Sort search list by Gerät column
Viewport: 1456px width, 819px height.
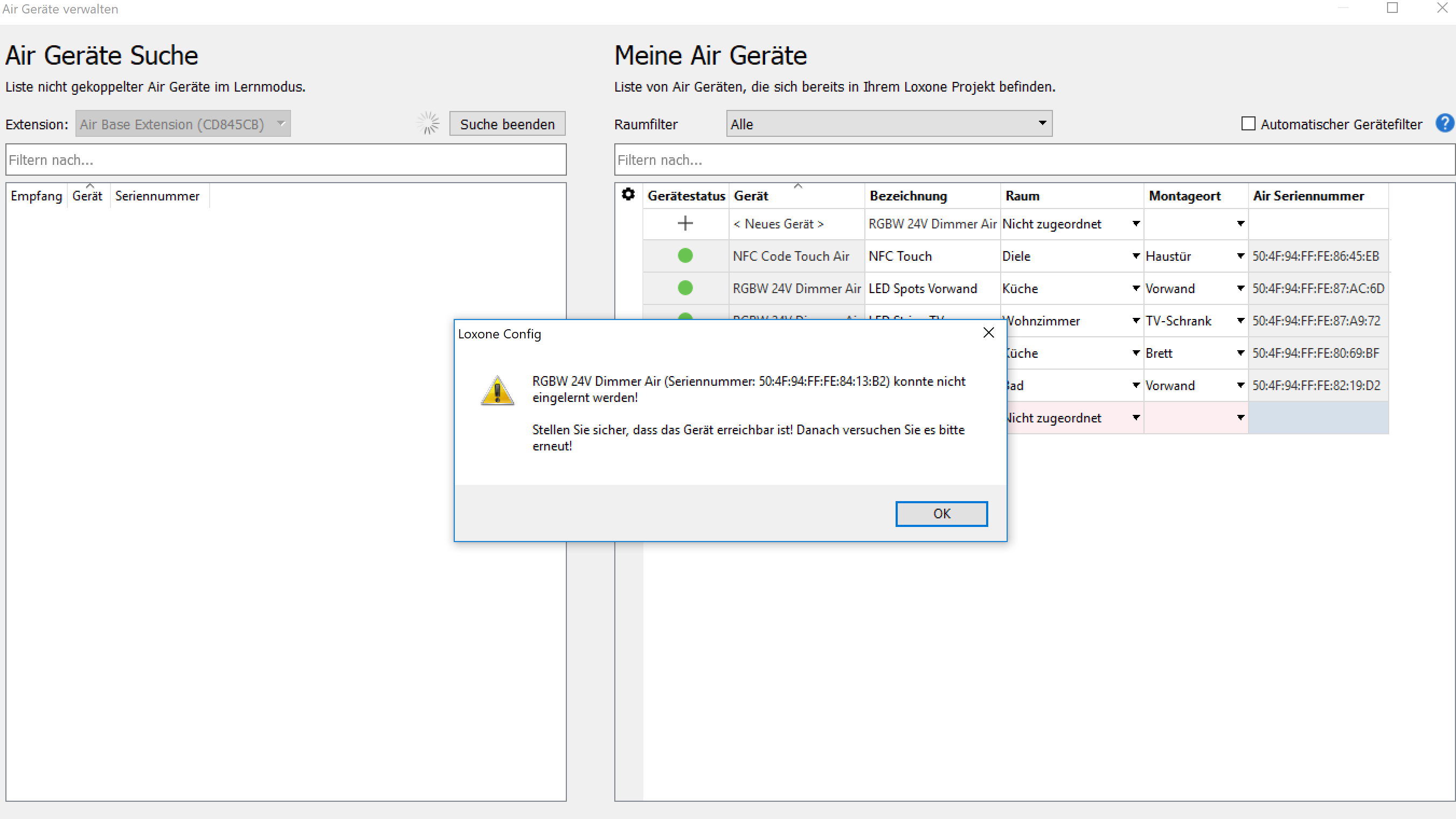tap(88, 196)
